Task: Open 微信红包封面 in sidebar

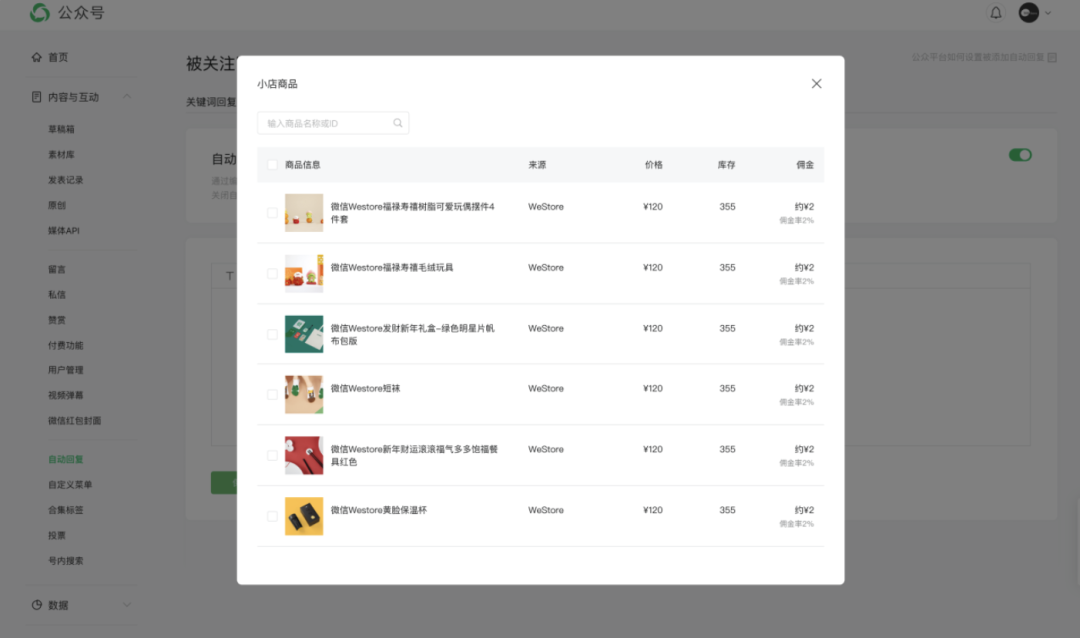Action: point(74,420)
